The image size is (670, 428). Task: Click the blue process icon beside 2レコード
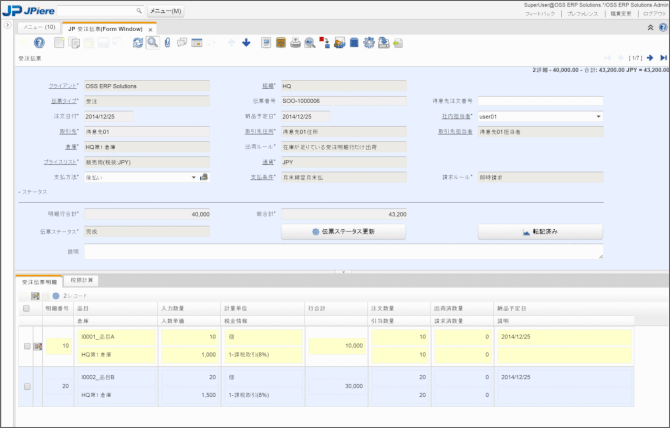(x=56, y=296)
